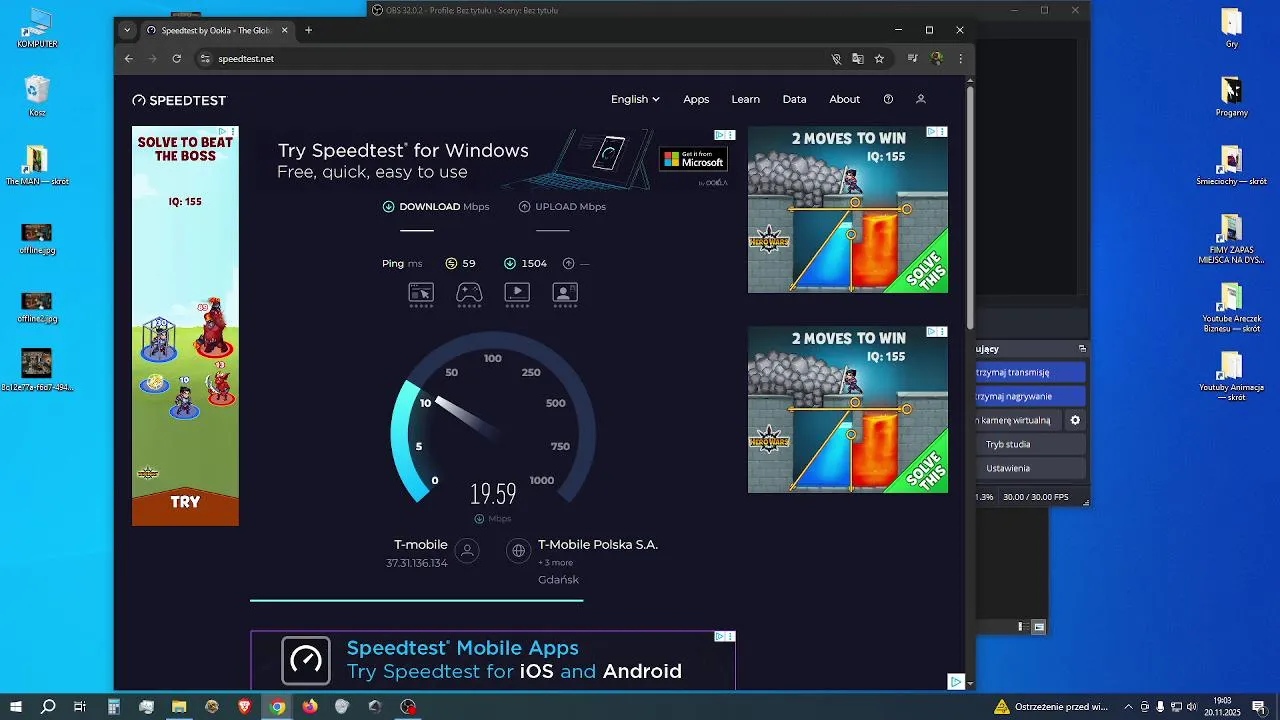1280x720 pixels.
Task: Click the web browsing rating icon
Action: [421, 292]
